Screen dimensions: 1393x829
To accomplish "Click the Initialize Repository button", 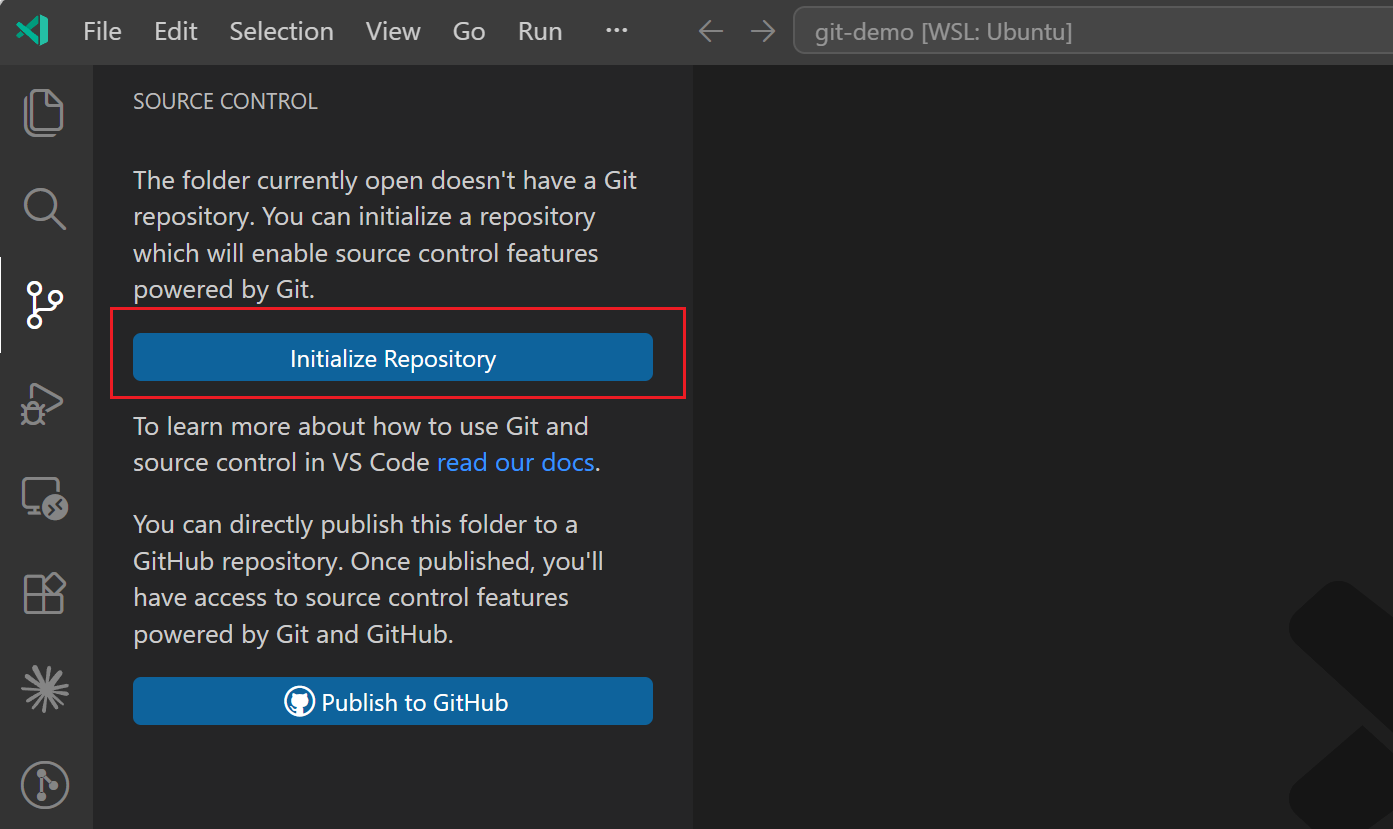I will point(393,357).
